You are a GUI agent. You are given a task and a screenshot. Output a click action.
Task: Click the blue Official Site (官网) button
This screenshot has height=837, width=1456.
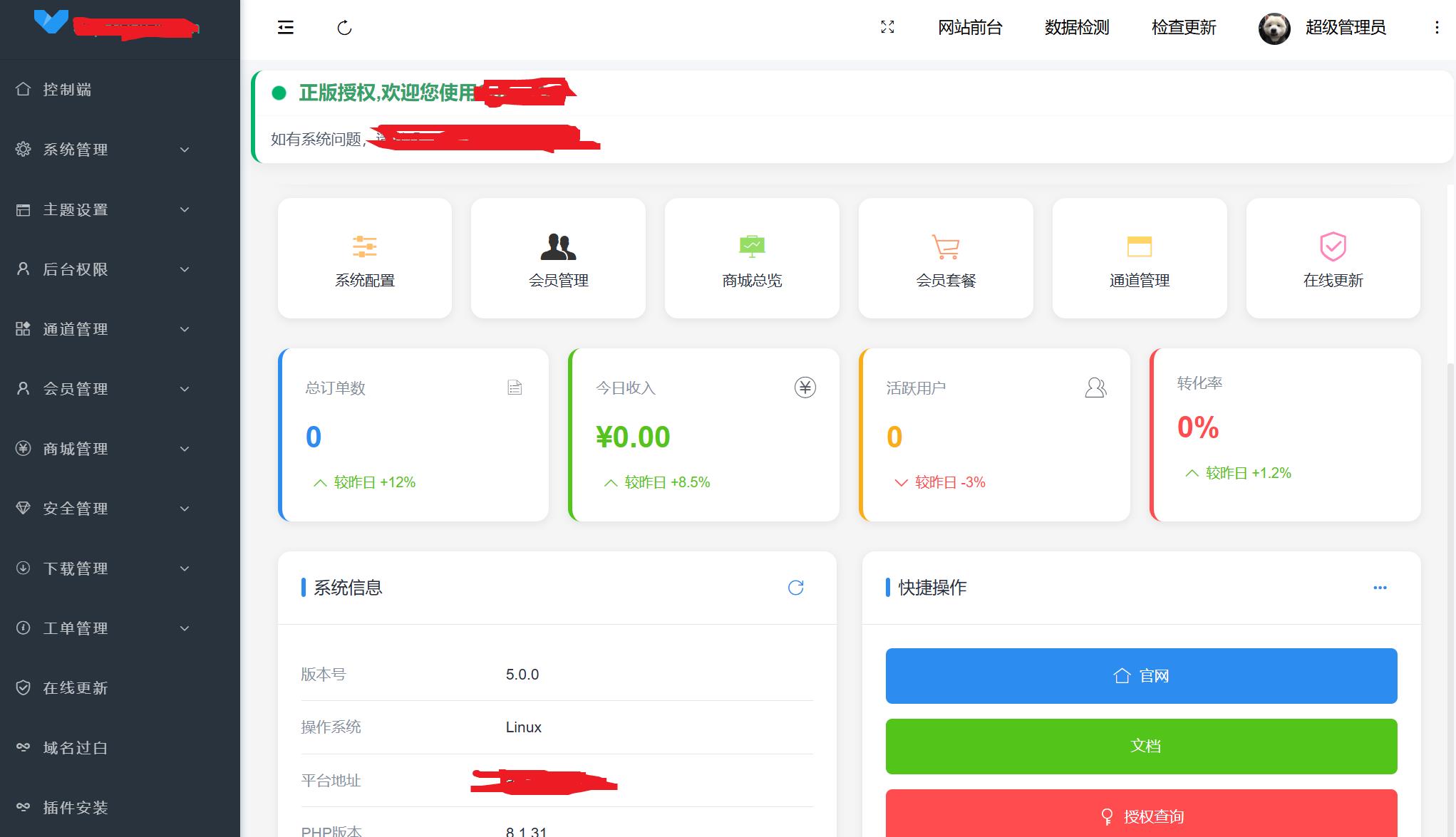coord(1141,676)
